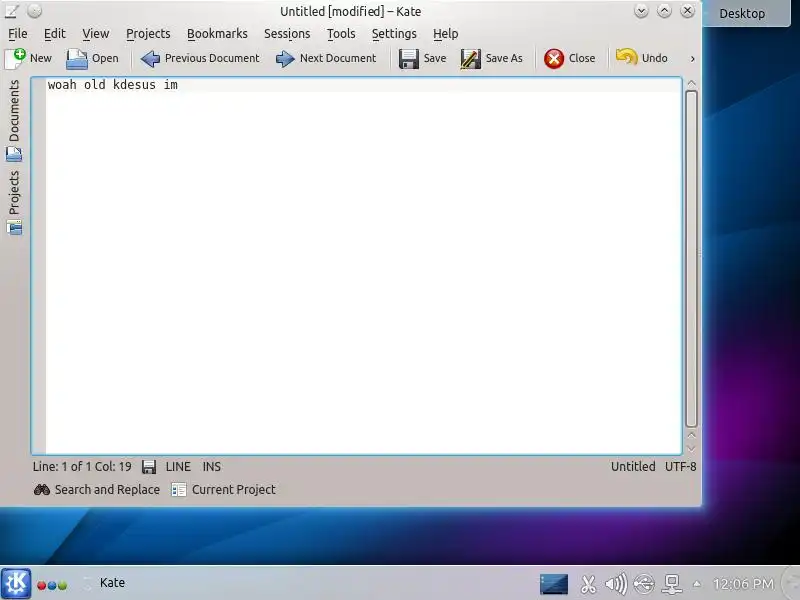Go to Next Document arrow
The width and height of the screenshot is (800, 600).
click(x=285, y=59)
